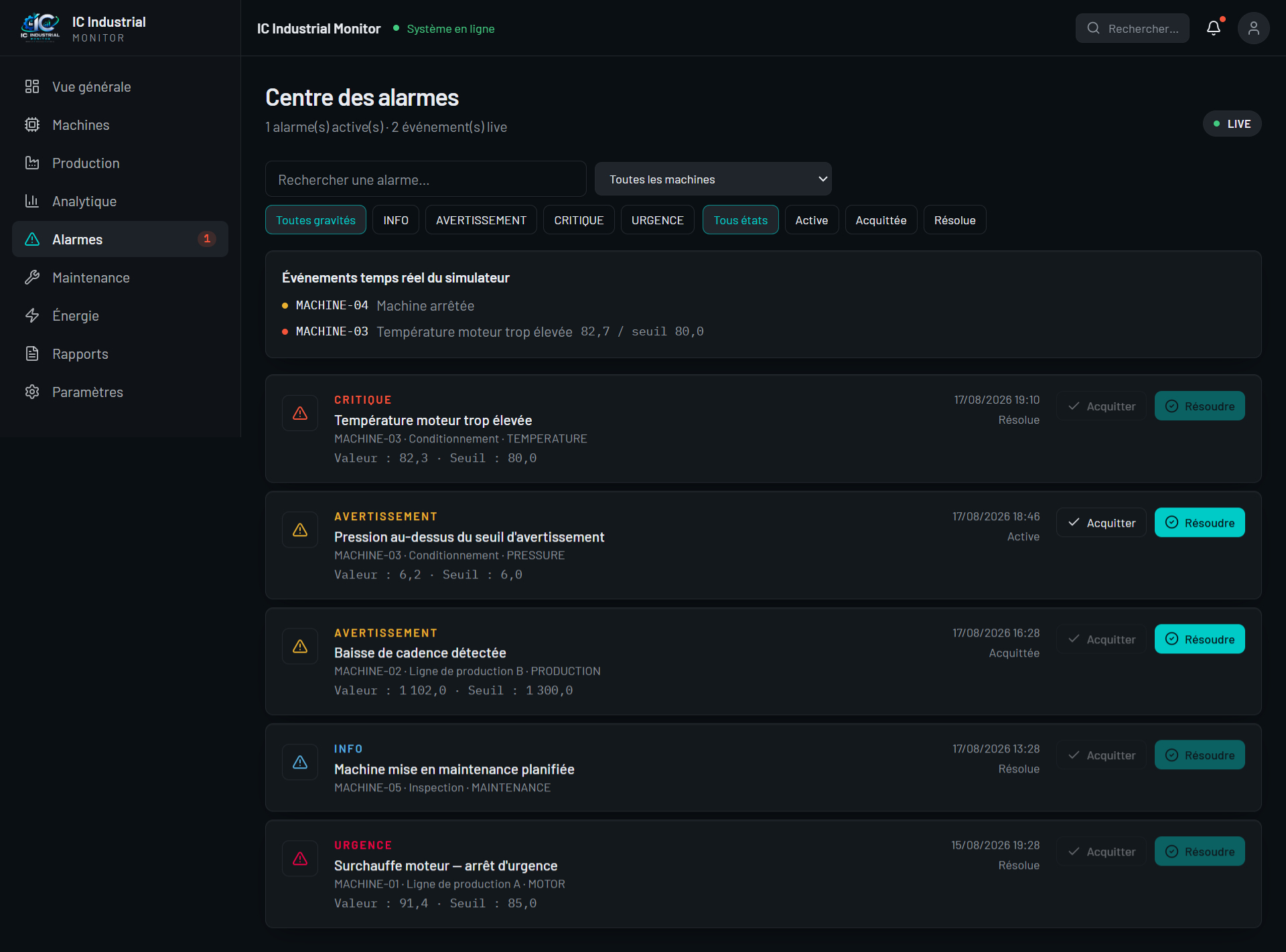Acquitter the Pression au-dessus du seuil alarm

pos(1101,522)
